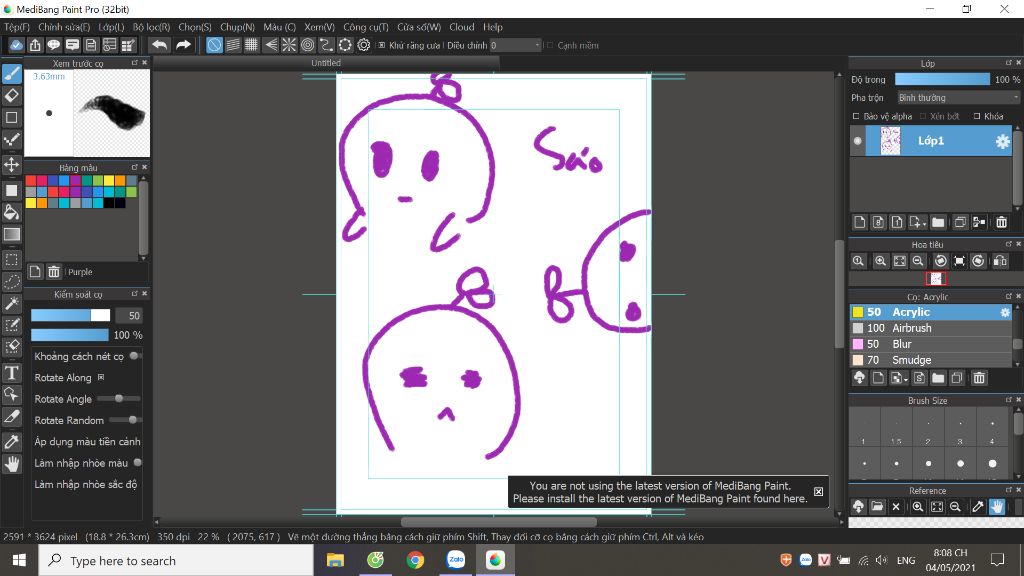Open the Help menu
The height and width of the screenshot is (576, 1024).
493,27
